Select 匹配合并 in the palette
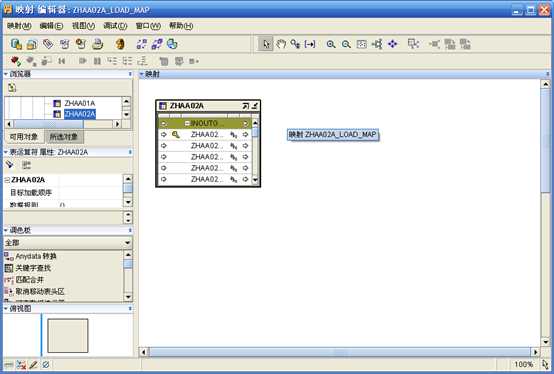The height and width of the screenshot is (374, 554). pyautogui.click(x=29, y=280)
